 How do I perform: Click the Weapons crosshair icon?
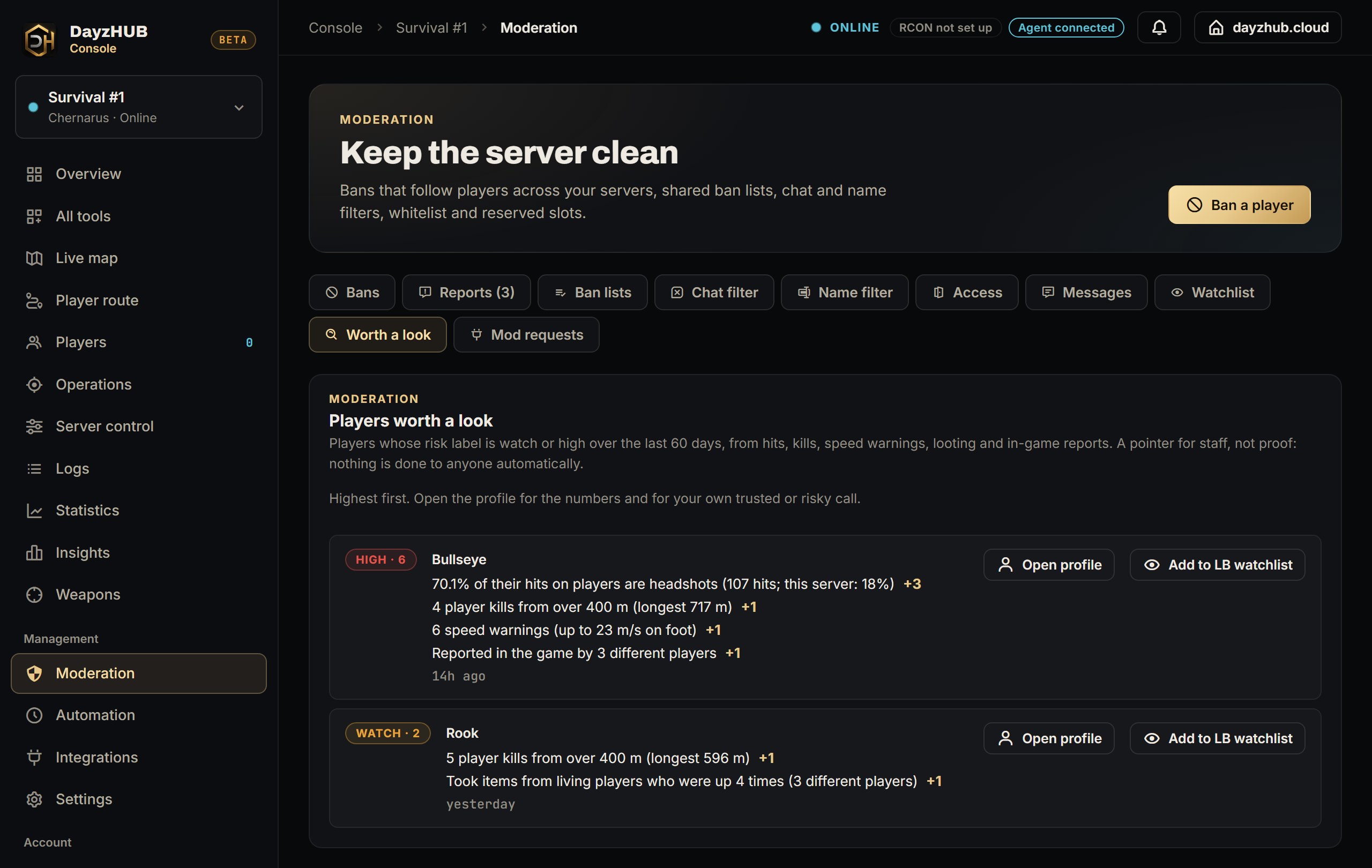click(34, 594)
